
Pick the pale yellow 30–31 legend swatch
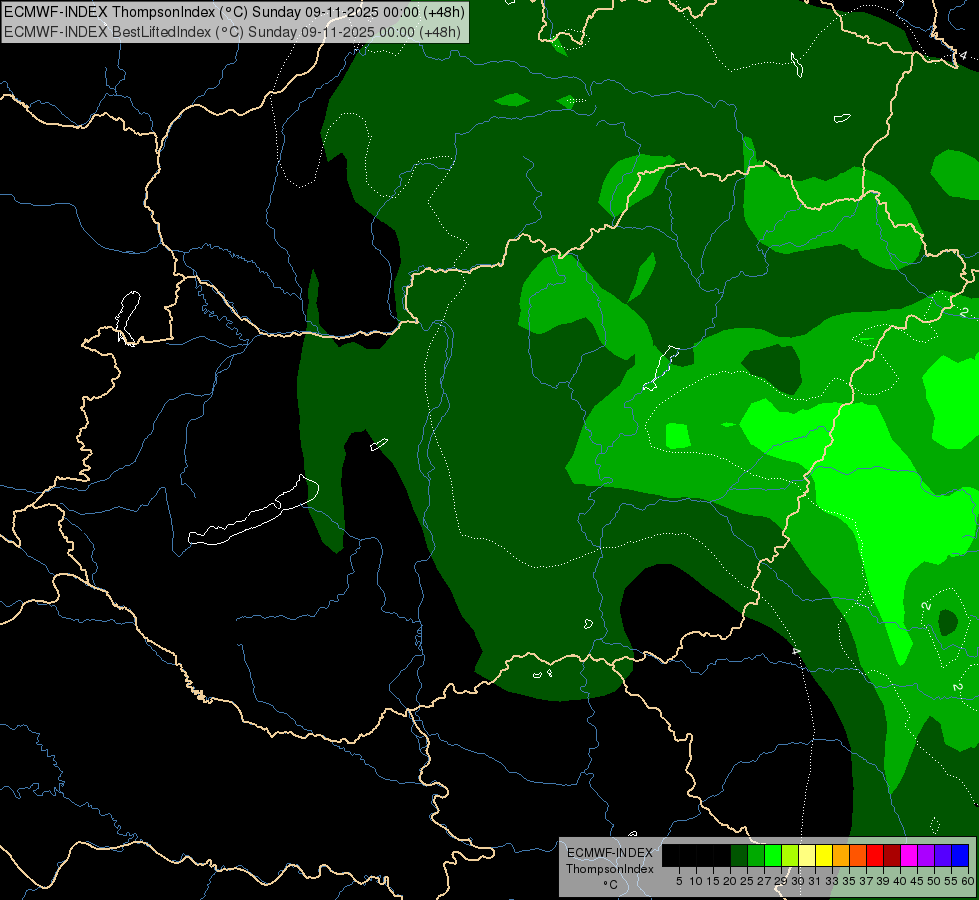[x=807, y=855]
